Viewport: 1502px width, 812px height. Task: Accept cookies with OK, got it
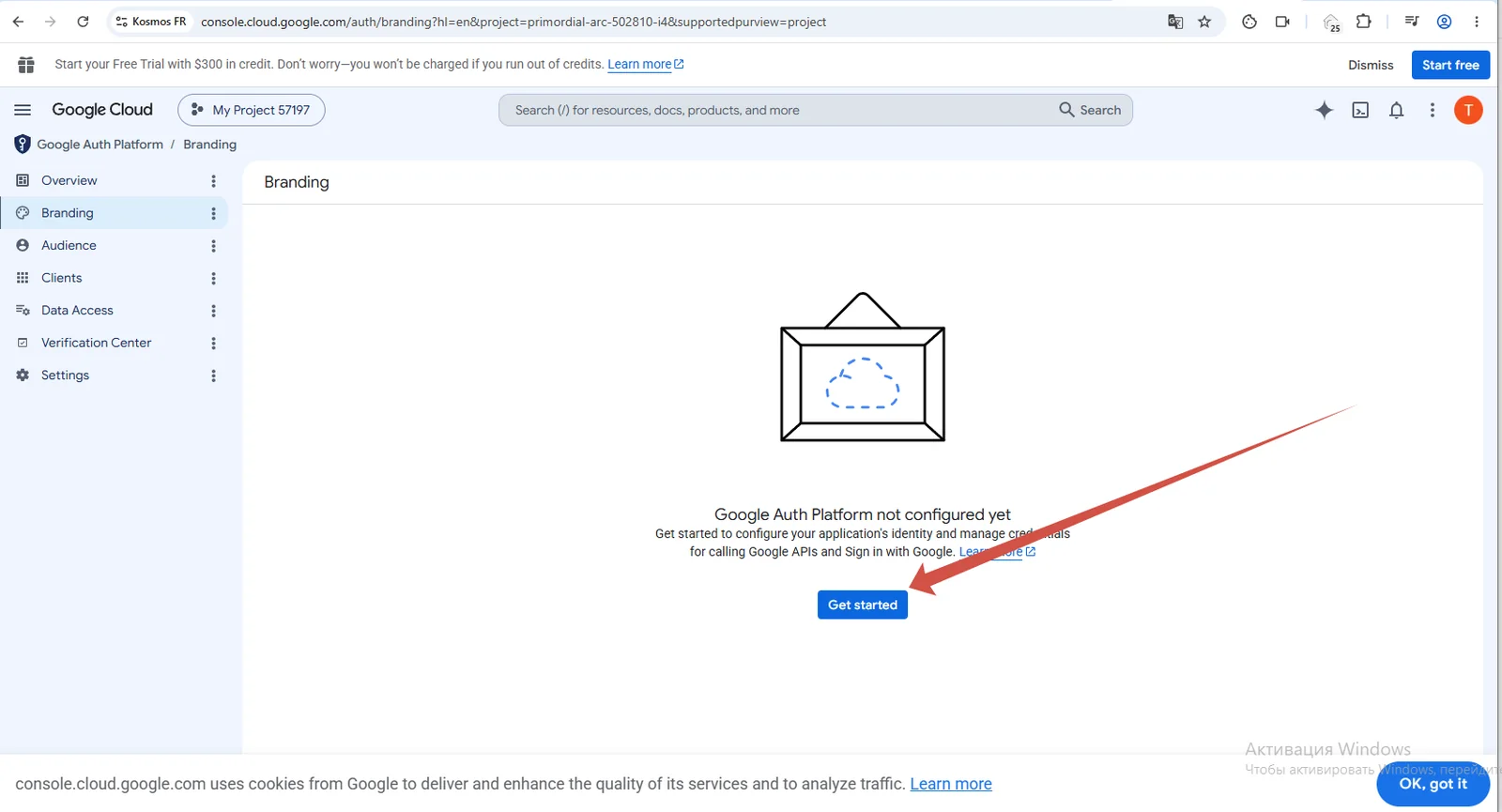pos(1433,784)
